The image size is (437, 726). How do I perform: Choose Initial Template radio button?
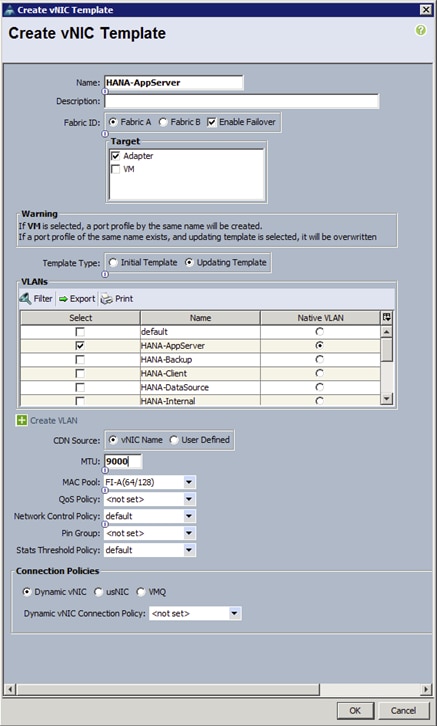pyautogui.click(x=113, y=263)
